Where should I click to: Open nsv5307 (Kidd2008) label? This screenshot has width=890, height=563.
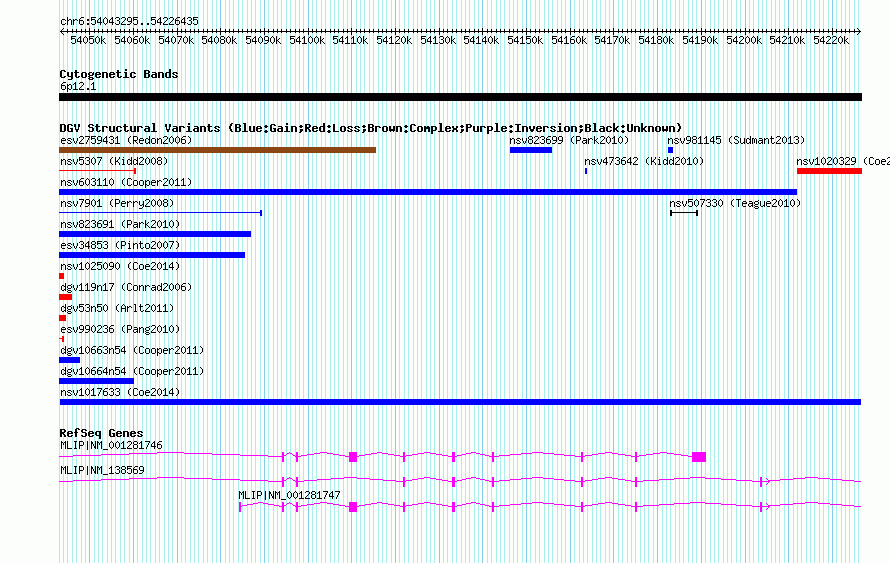point(114,161)
